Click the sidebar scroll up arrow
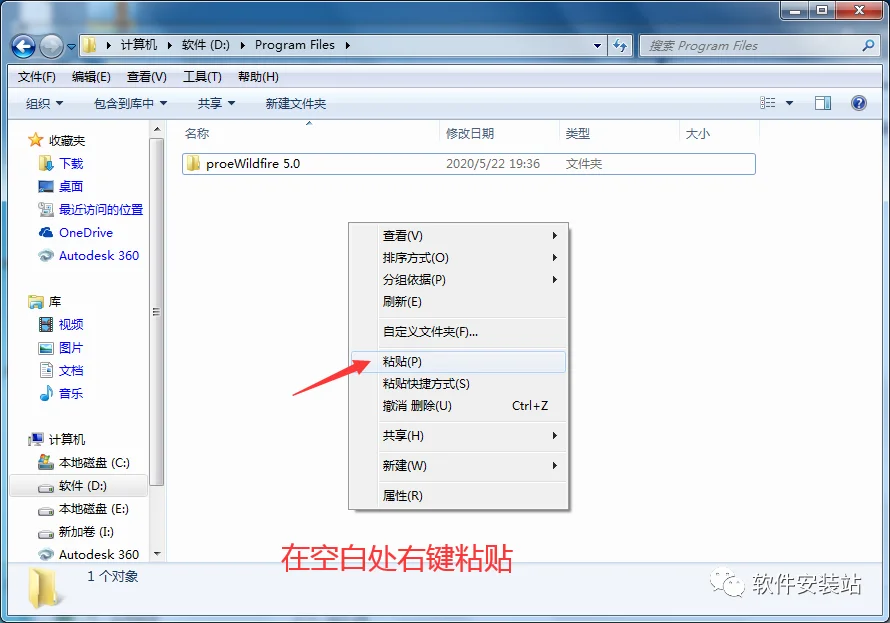The image size is (890, 623). tap(157, 130)
